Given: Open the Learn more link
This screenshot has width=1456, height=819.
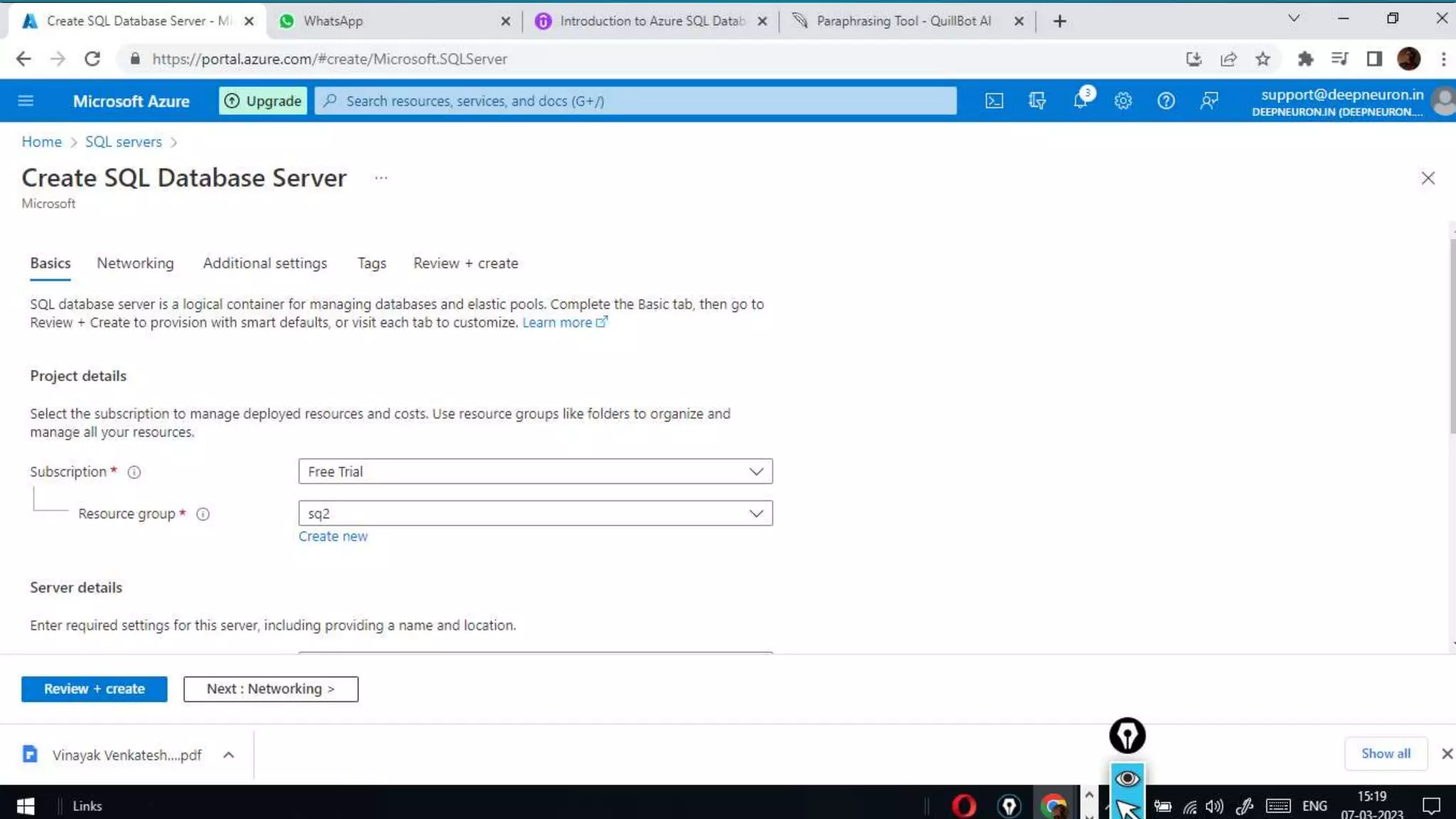Looking at the screenshot, I should point(564,323).
